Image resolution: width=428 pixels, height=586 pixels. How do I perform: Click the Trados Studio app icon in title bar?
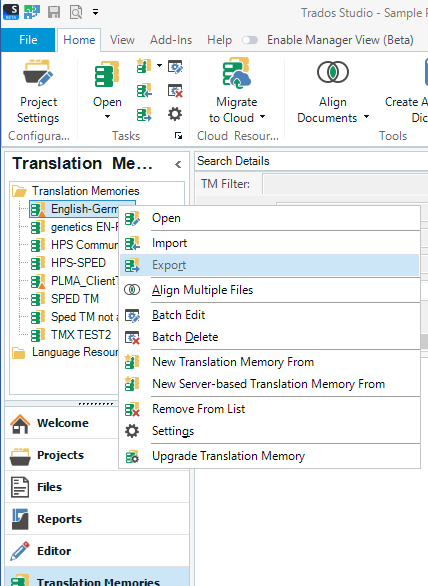pyautogui.click(x=11, y=12)
